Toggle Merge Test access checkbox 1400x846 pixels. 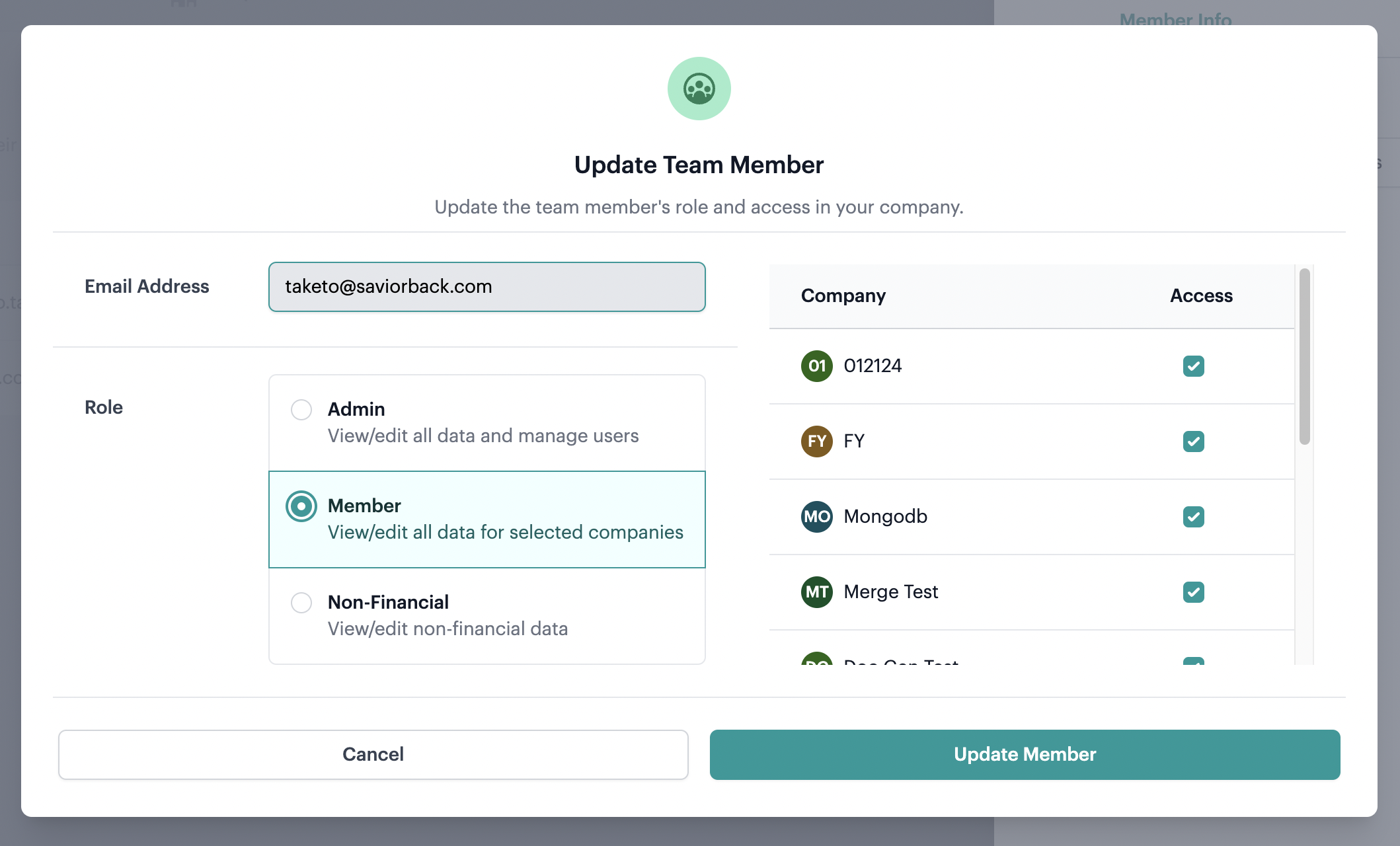click(1194, 592)
